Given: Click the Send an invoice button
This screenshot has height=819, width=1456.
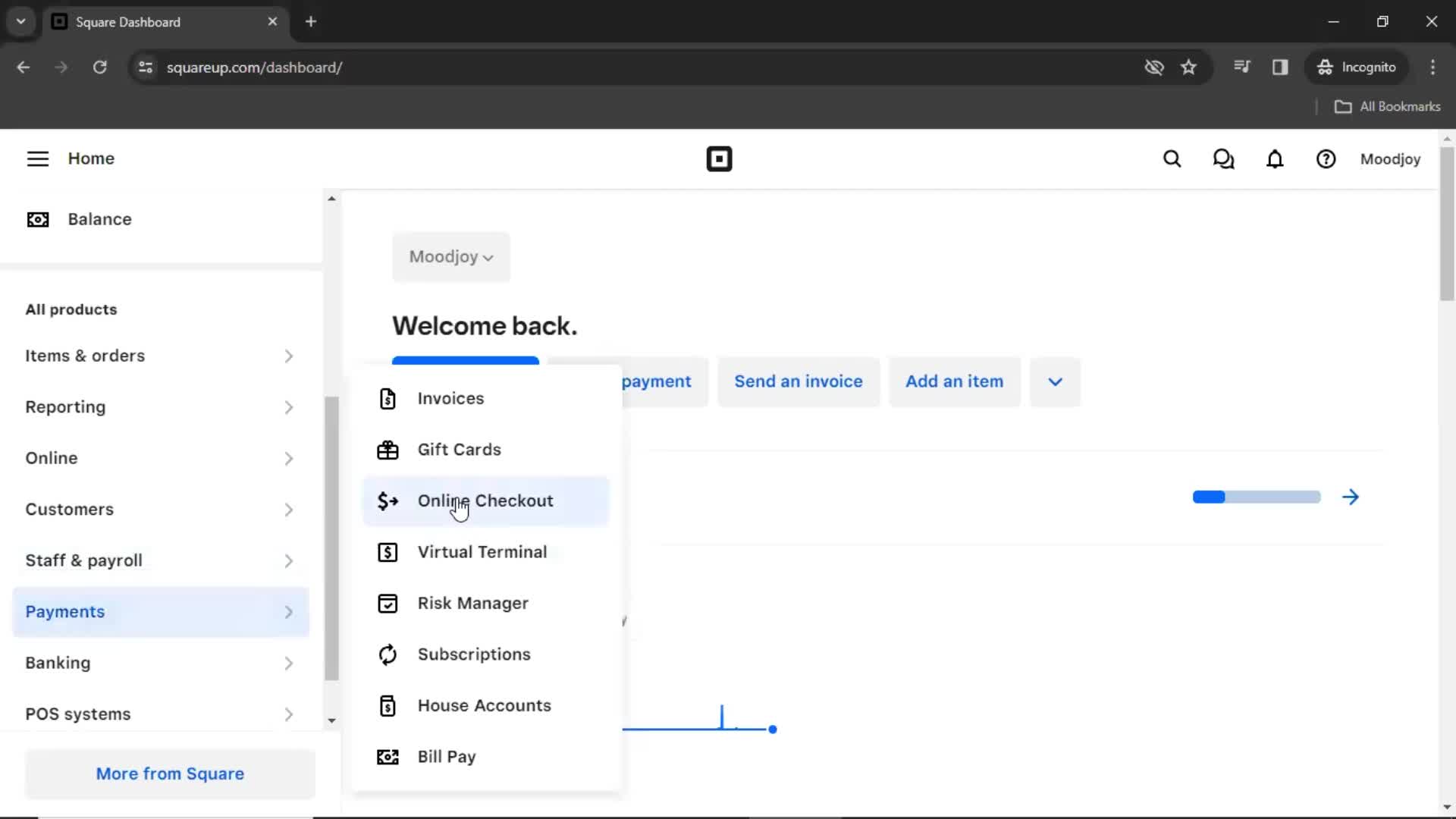Looking at the screenshot, I should point(798,381).
